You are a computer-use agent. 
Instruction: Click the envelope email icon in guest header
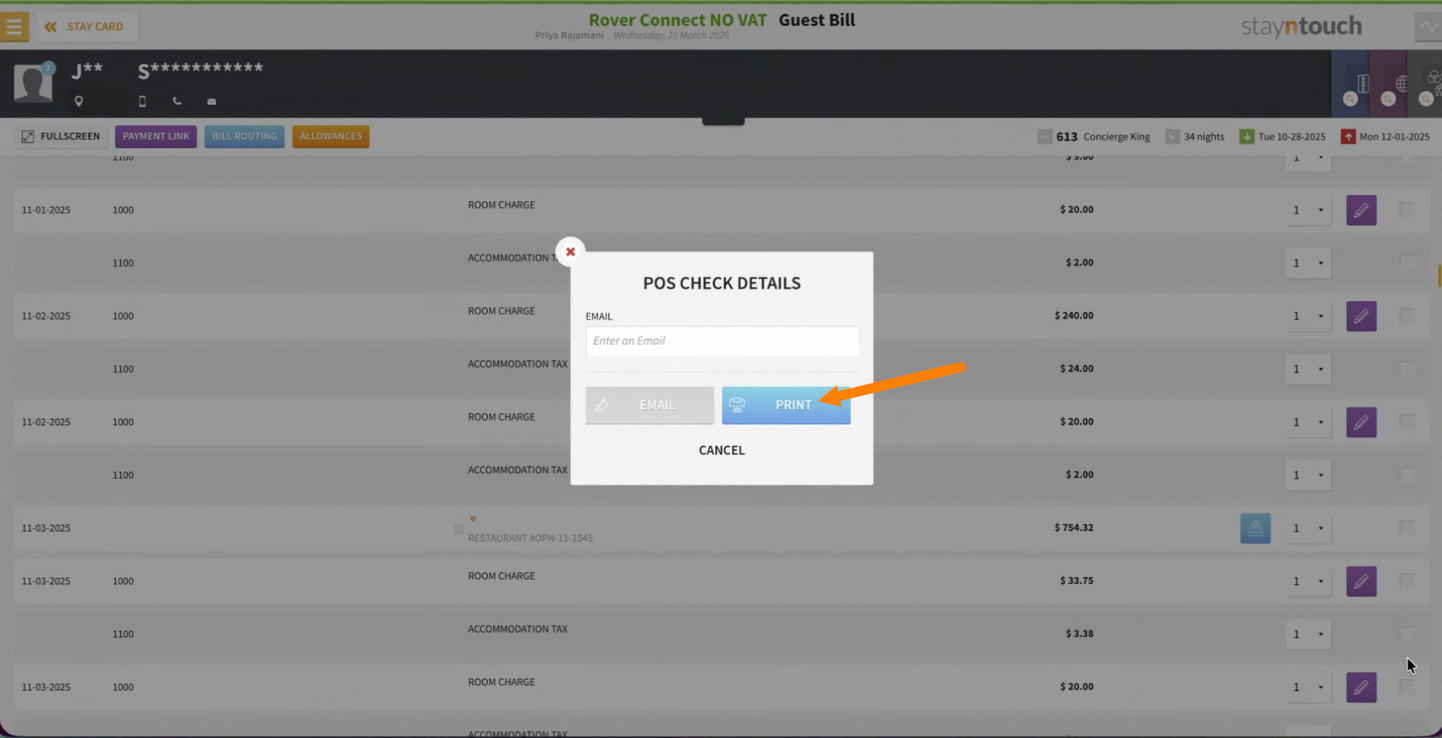[211, 101]
